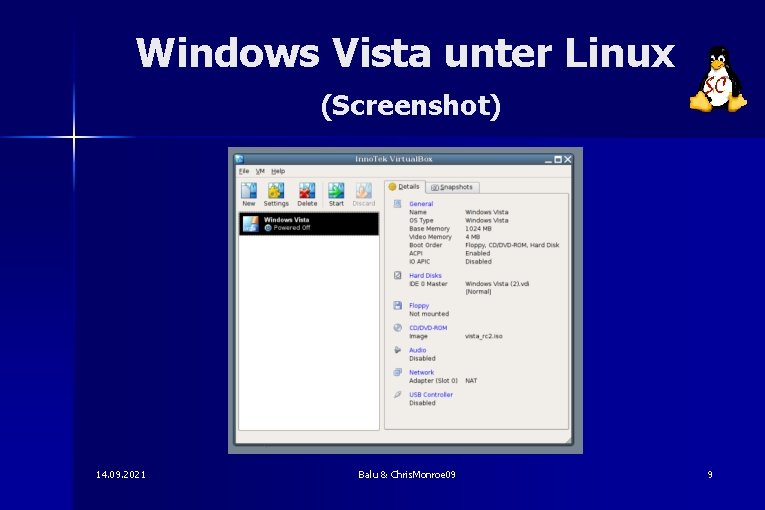
Task: Click the slide number 9
Action: point(710,474)
